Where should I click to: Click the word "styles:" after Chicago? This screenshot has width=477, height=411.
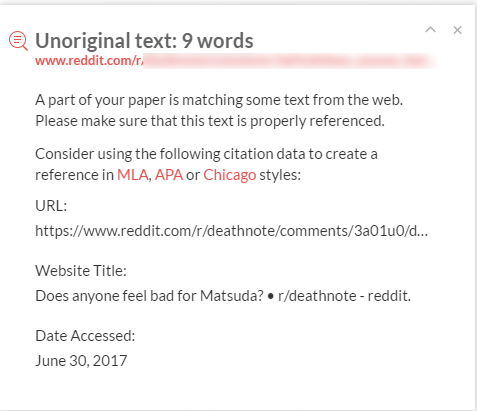[280, 175]
